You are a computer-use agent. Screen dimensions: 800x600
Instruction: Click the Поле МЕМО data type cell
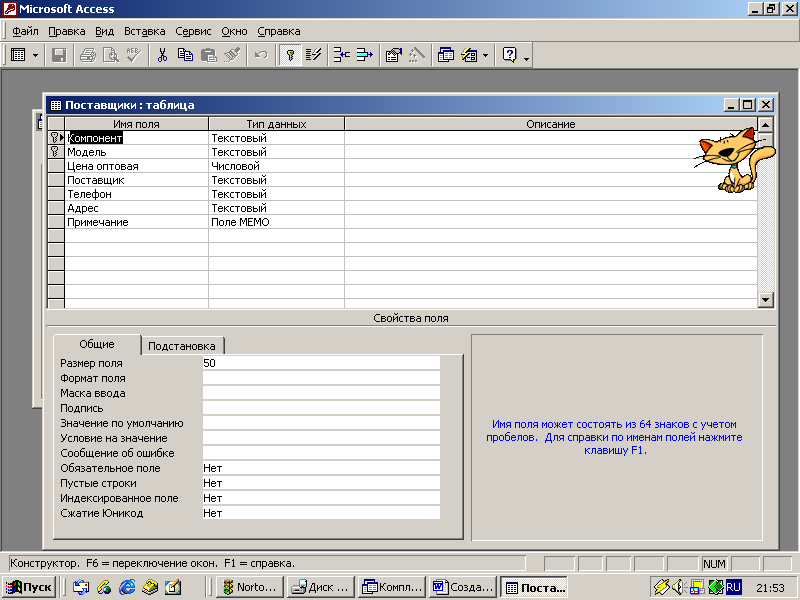[277, 222]
